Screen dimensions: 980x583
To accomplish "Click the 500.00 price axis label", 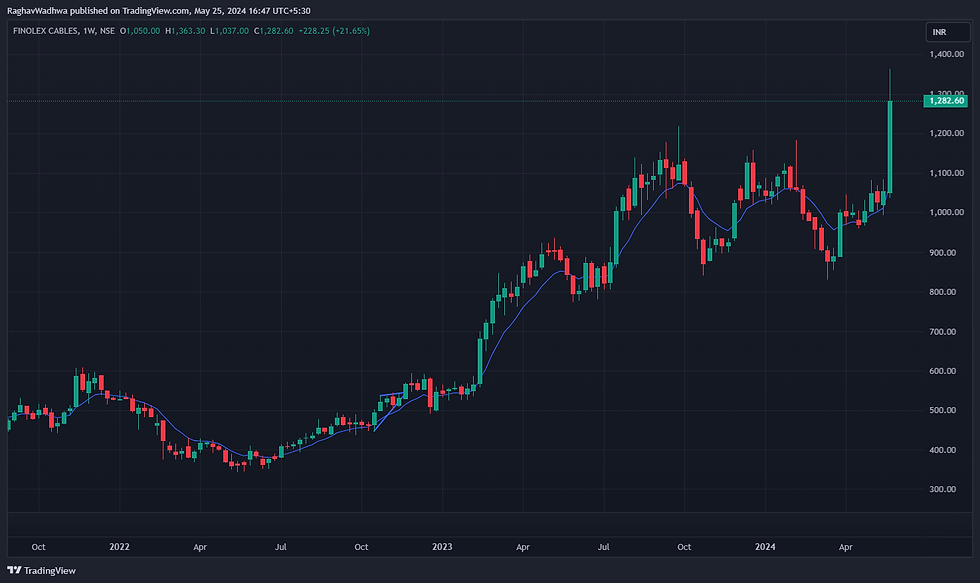I will [942, 411].
